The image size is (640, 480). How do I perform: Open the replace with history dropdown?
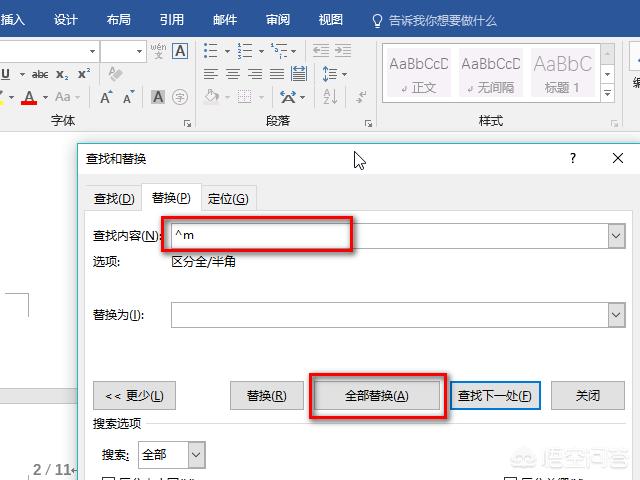[616, 315]
